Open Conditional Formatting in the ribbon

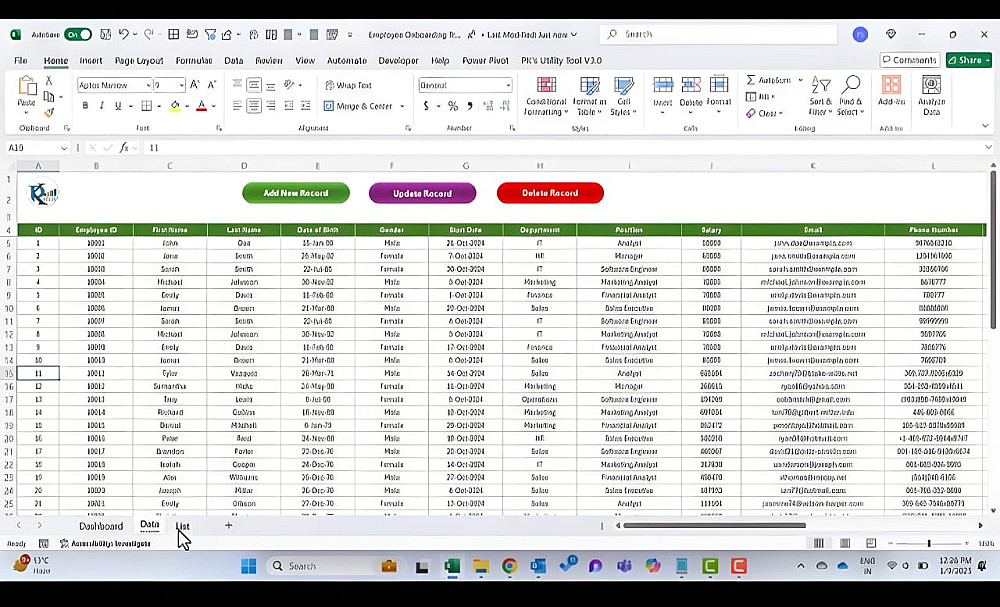click(x=546, y=96)
